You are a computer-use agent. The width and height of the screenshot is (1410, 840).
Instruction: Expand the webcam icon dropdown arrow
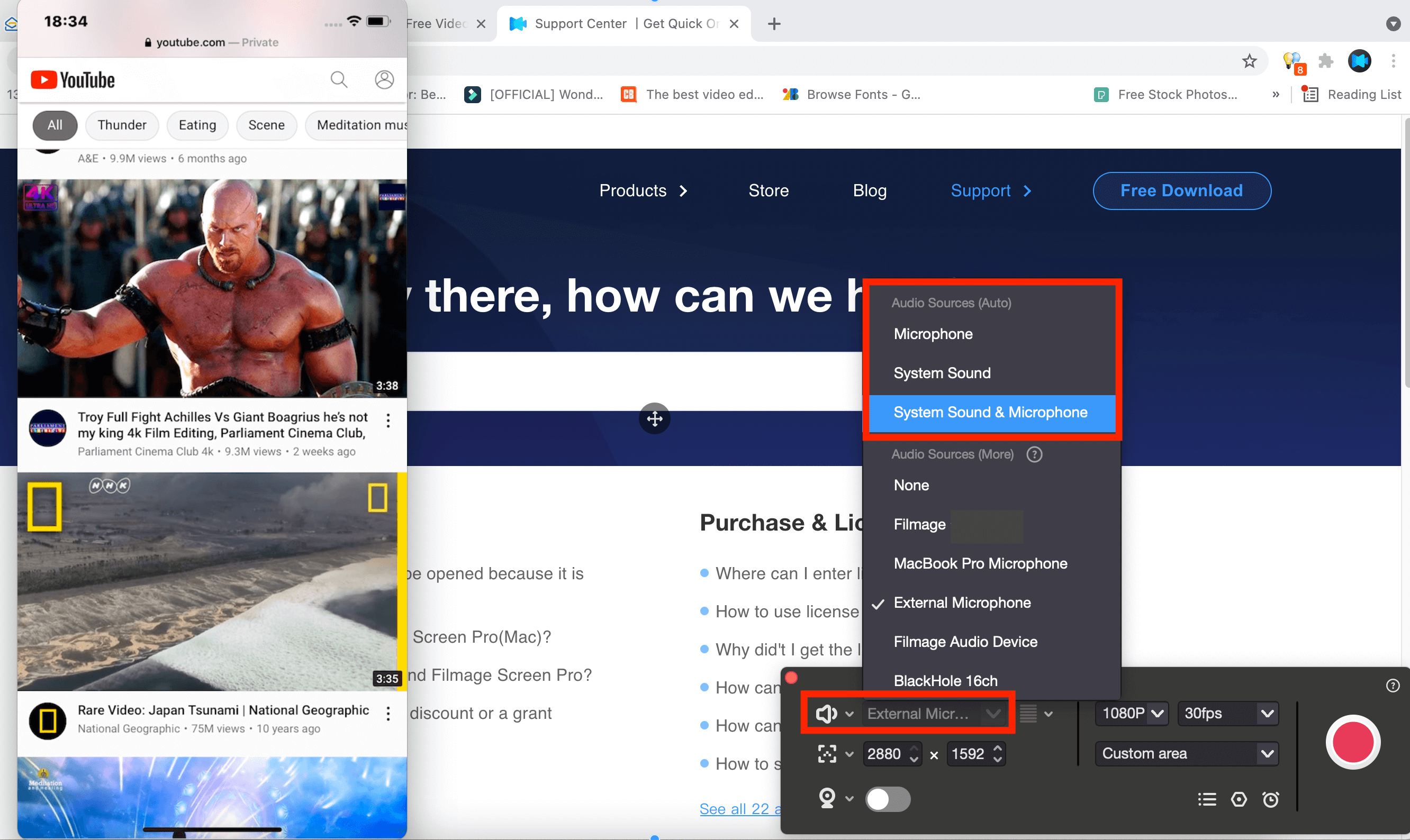point(849,799)
